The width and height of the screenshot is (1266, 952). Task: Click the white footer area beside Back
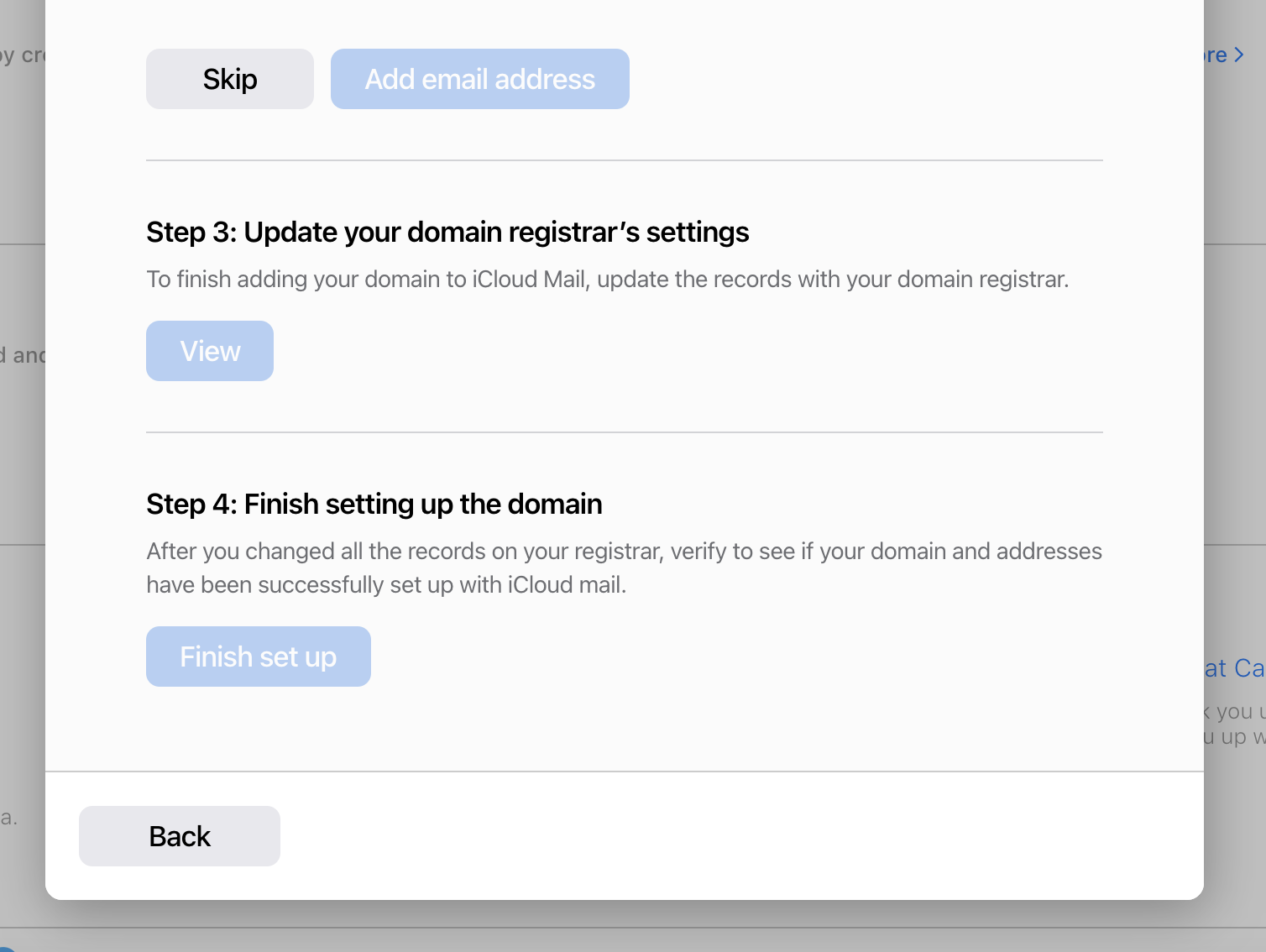[x=742, y=836]
